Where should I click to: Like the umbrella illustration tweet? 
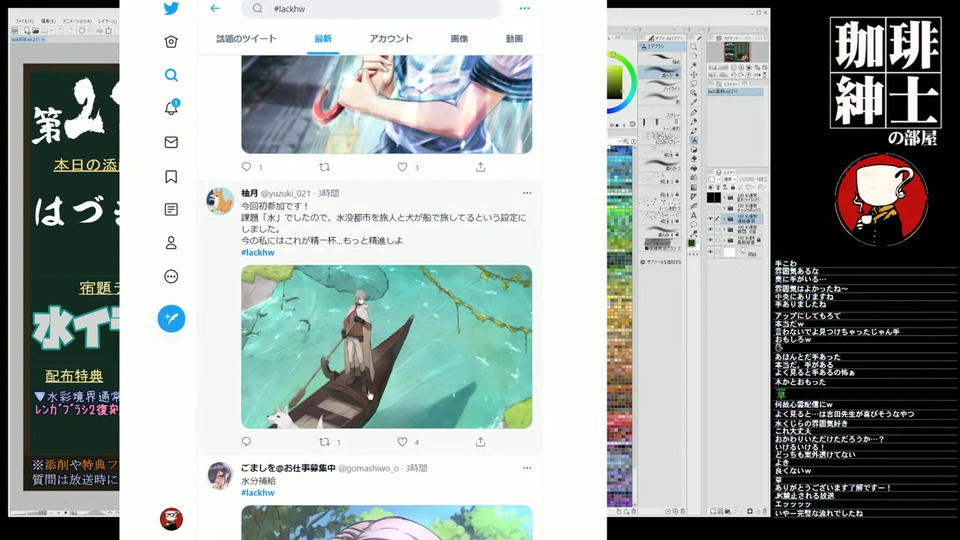pyautogui.click(x=402, y=167)
